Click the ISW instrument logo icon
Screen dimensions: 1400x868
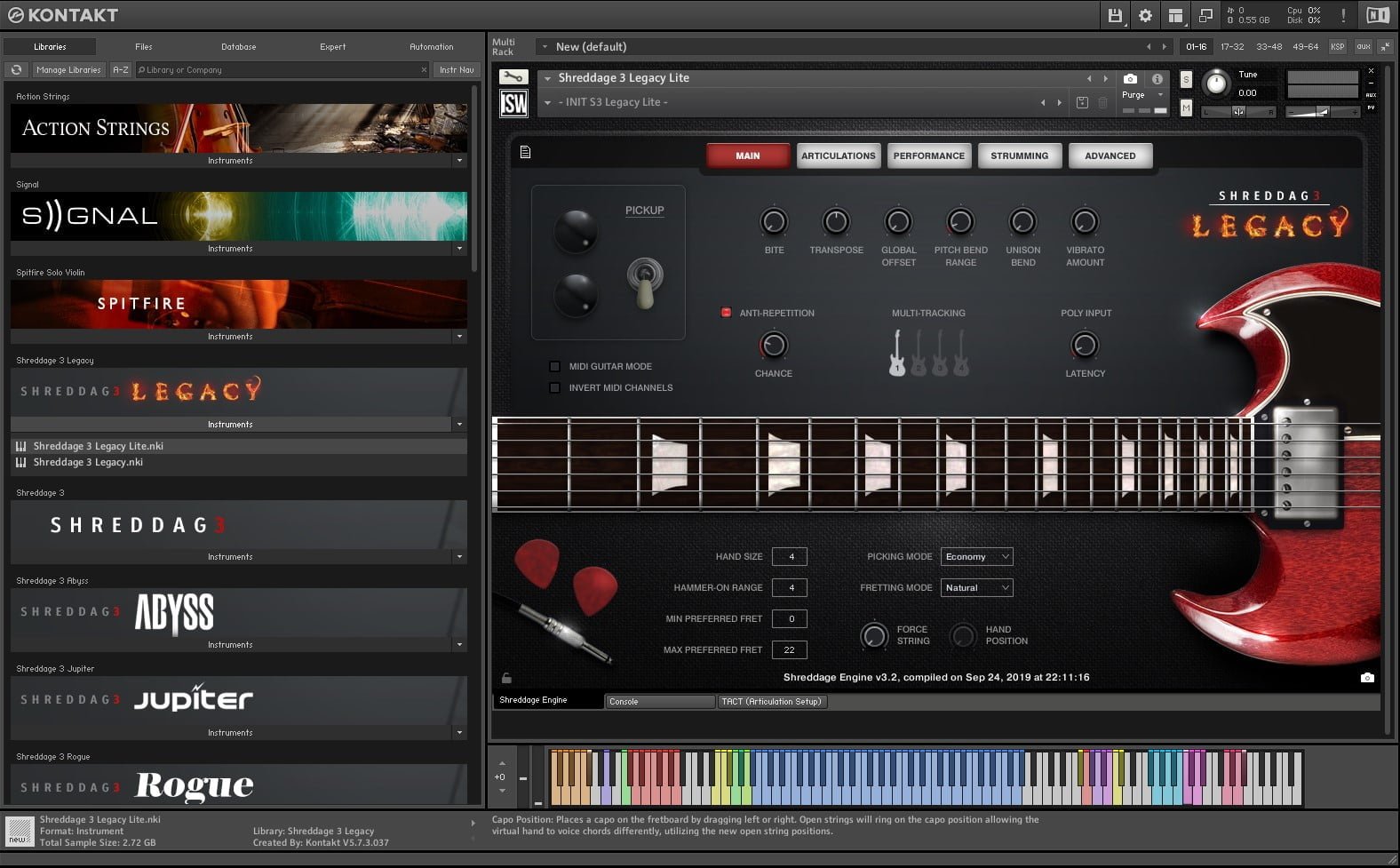pos(513,104)
